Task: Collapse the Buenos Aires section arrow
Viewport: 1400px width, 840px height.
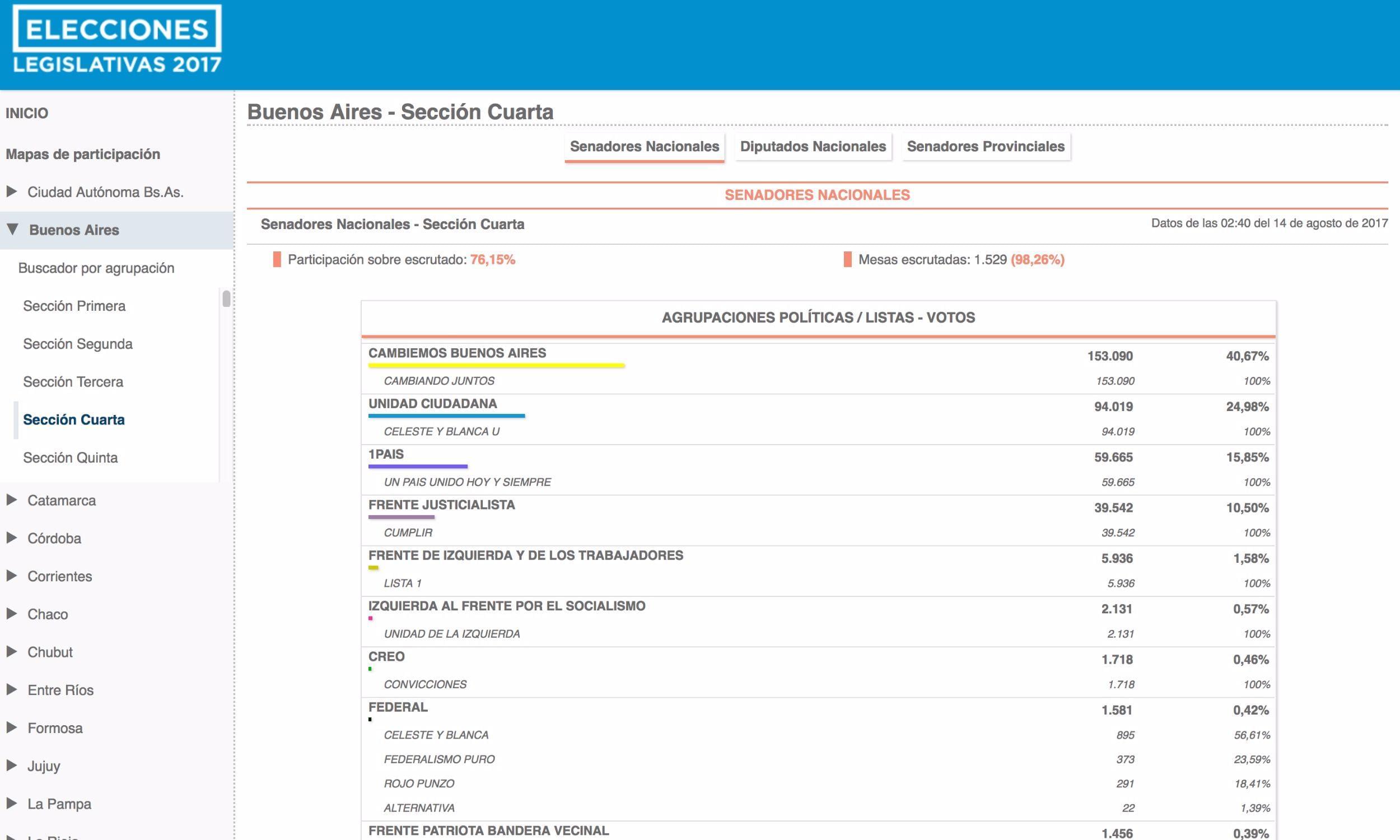Action: pyautogui.click(x=12, y=229)
